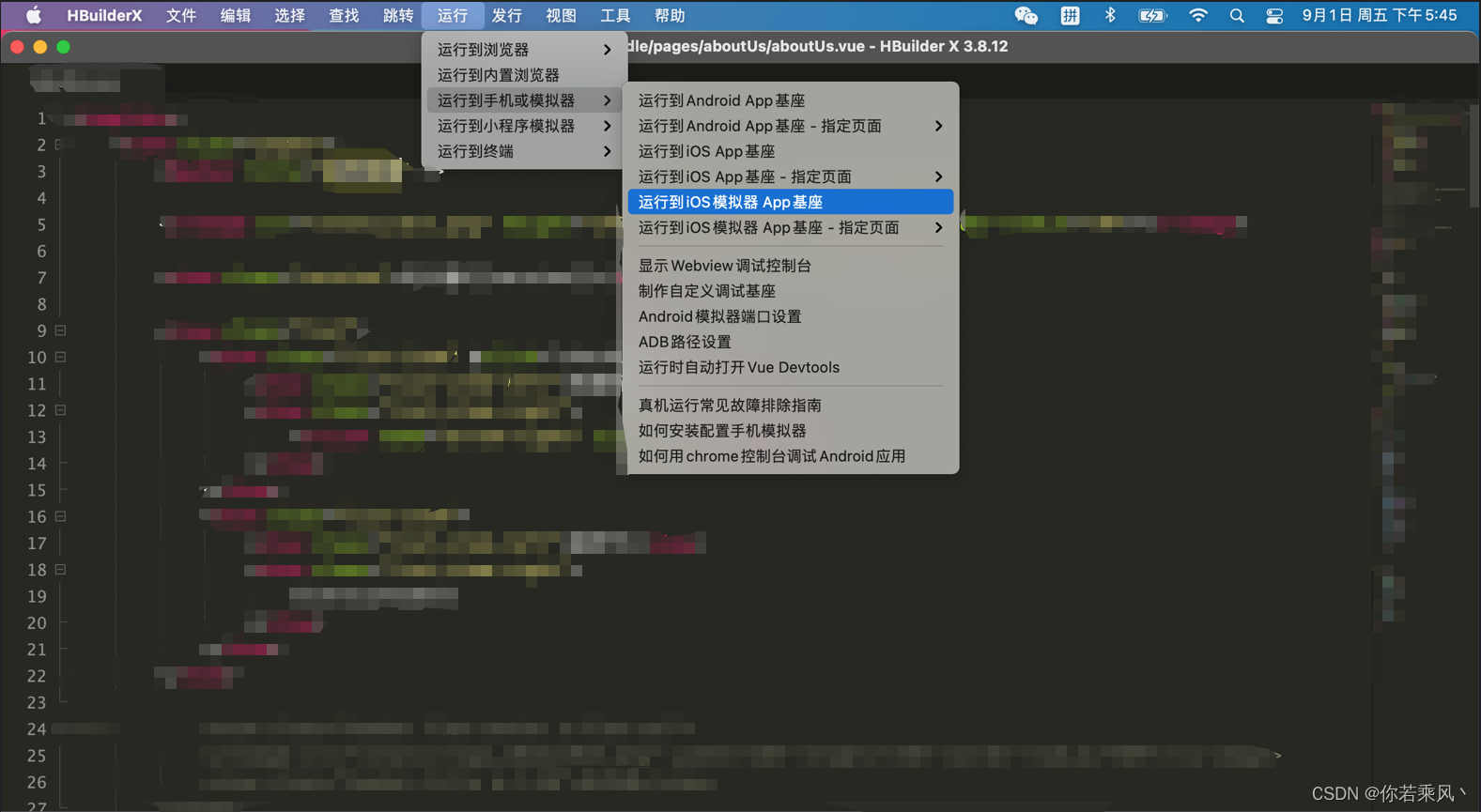This screenshot has height=812, width=1481.
Task: Click the 拼 input method icon
Action: point(1070,15)
